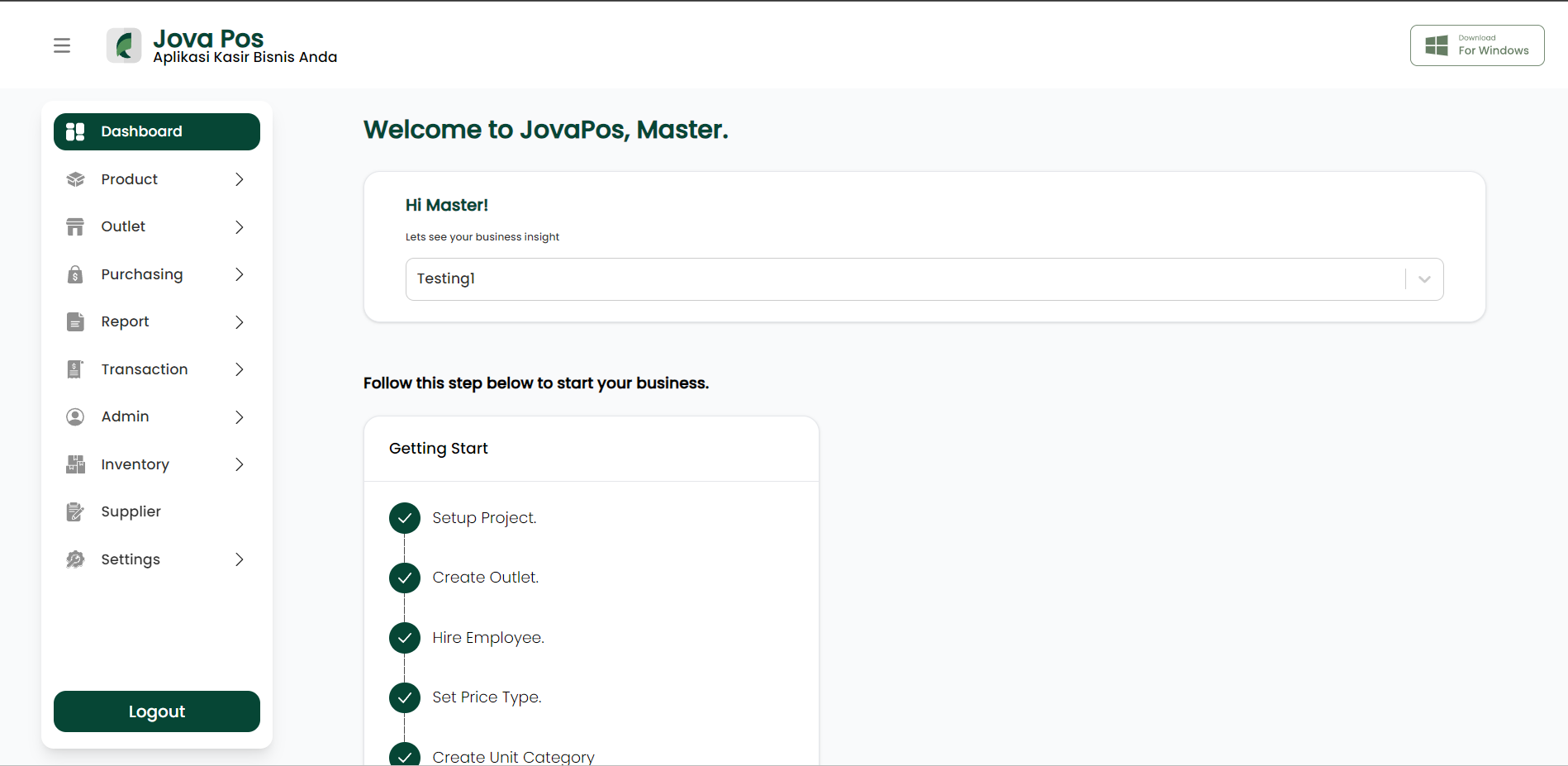Click the Settings gear icon

click(x=75, y=559)
